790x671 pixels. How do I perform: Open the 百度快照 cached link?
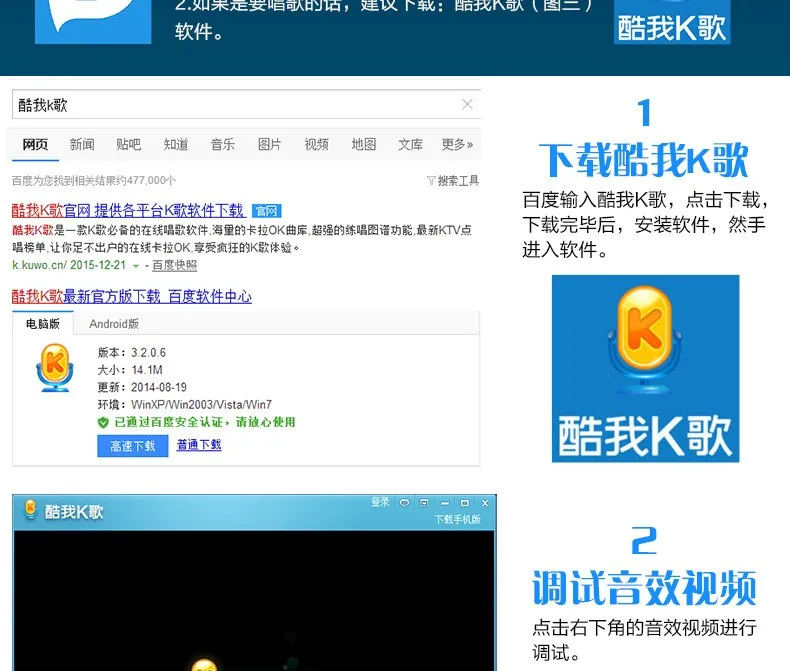[x=174, y=265]
